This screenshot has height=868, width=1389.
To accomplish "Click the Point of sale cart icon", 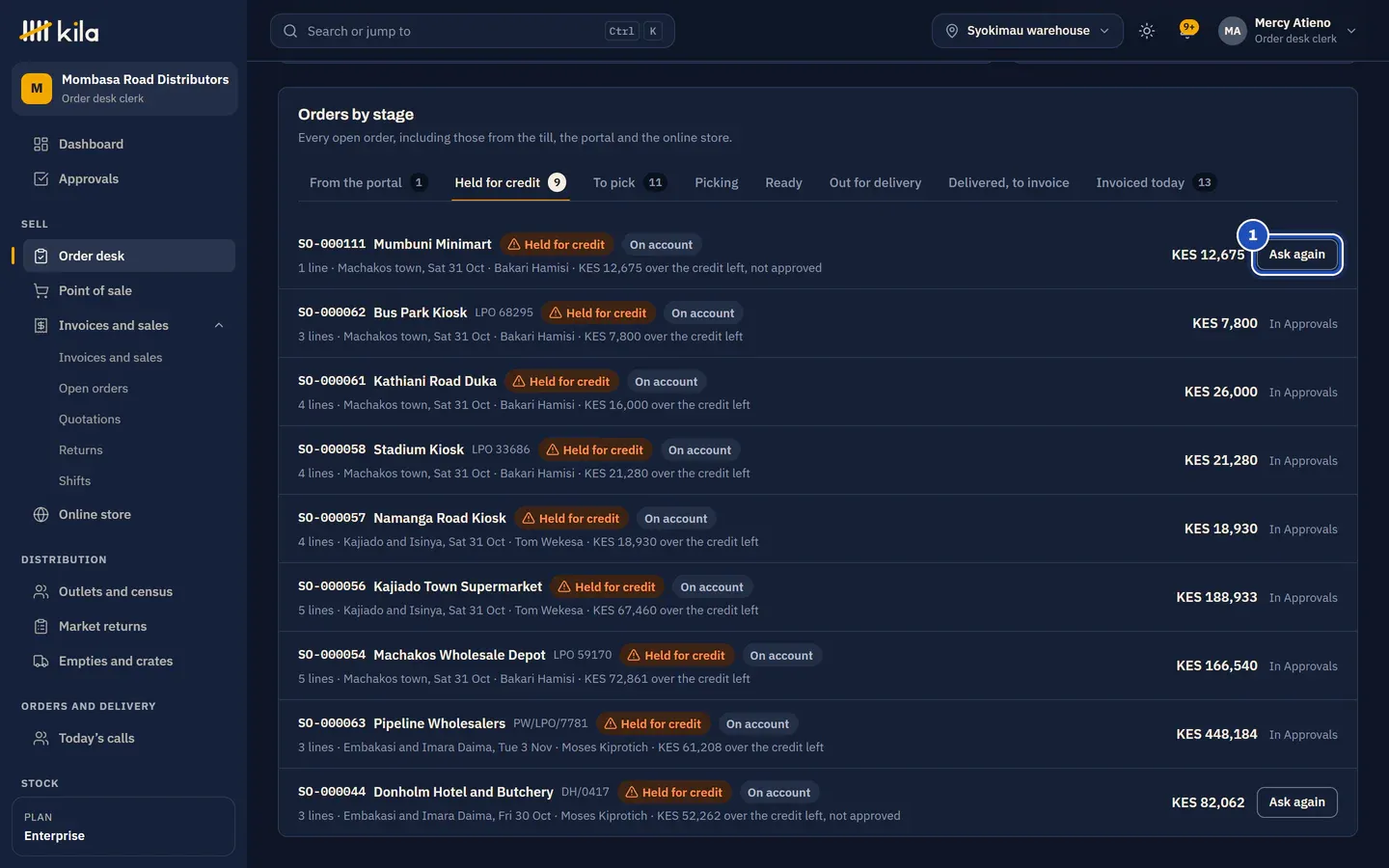I will click(41, 291).
